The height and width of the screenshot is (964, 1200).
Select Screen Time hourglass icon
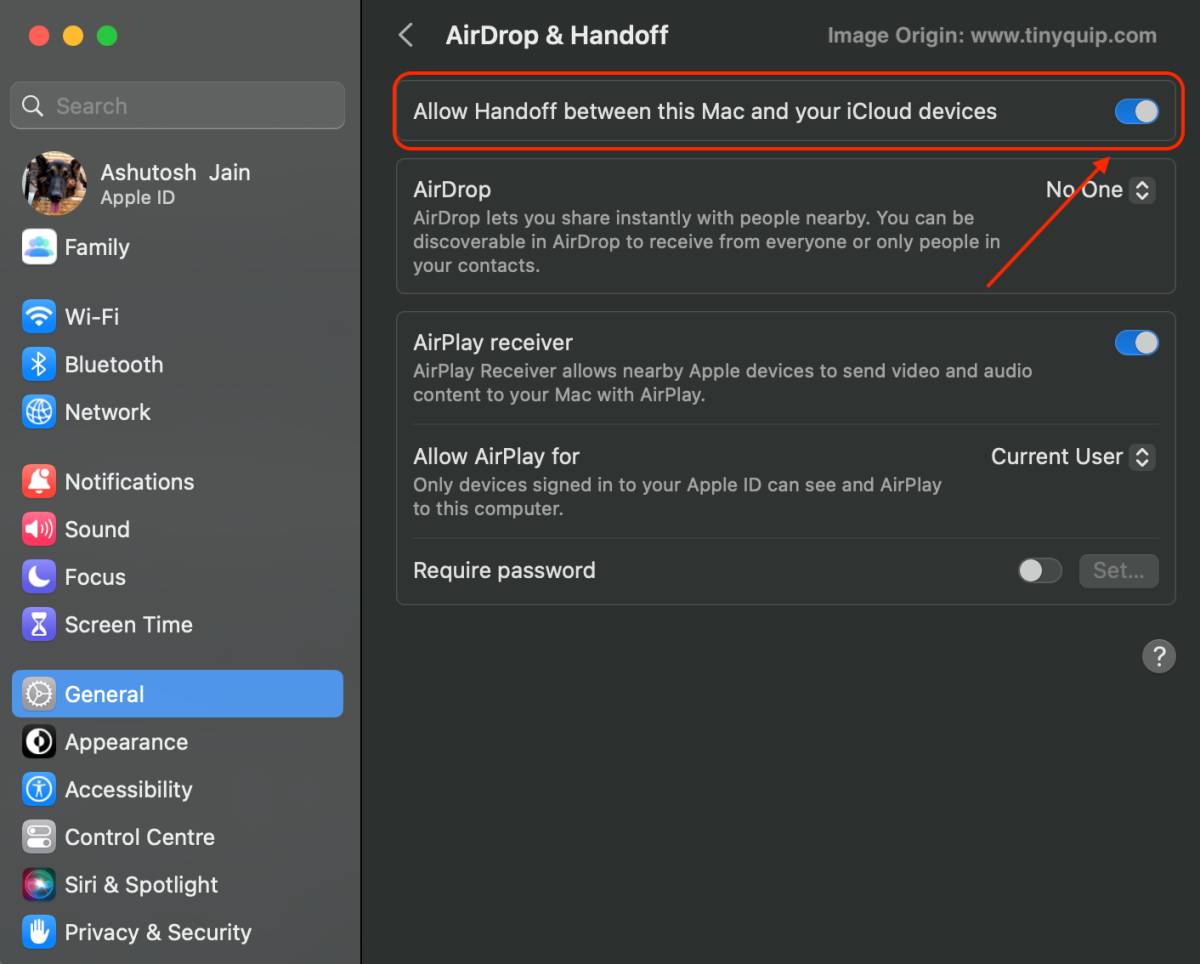point(39,625)
